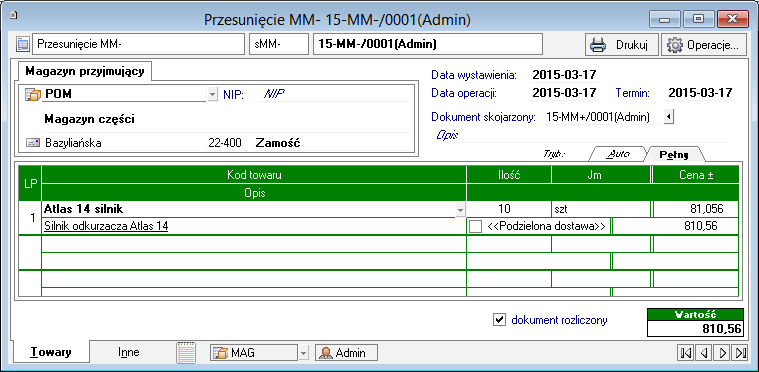Go to the previous document arrow
This screenshot has width=759, height=372.
click(704, 353)
